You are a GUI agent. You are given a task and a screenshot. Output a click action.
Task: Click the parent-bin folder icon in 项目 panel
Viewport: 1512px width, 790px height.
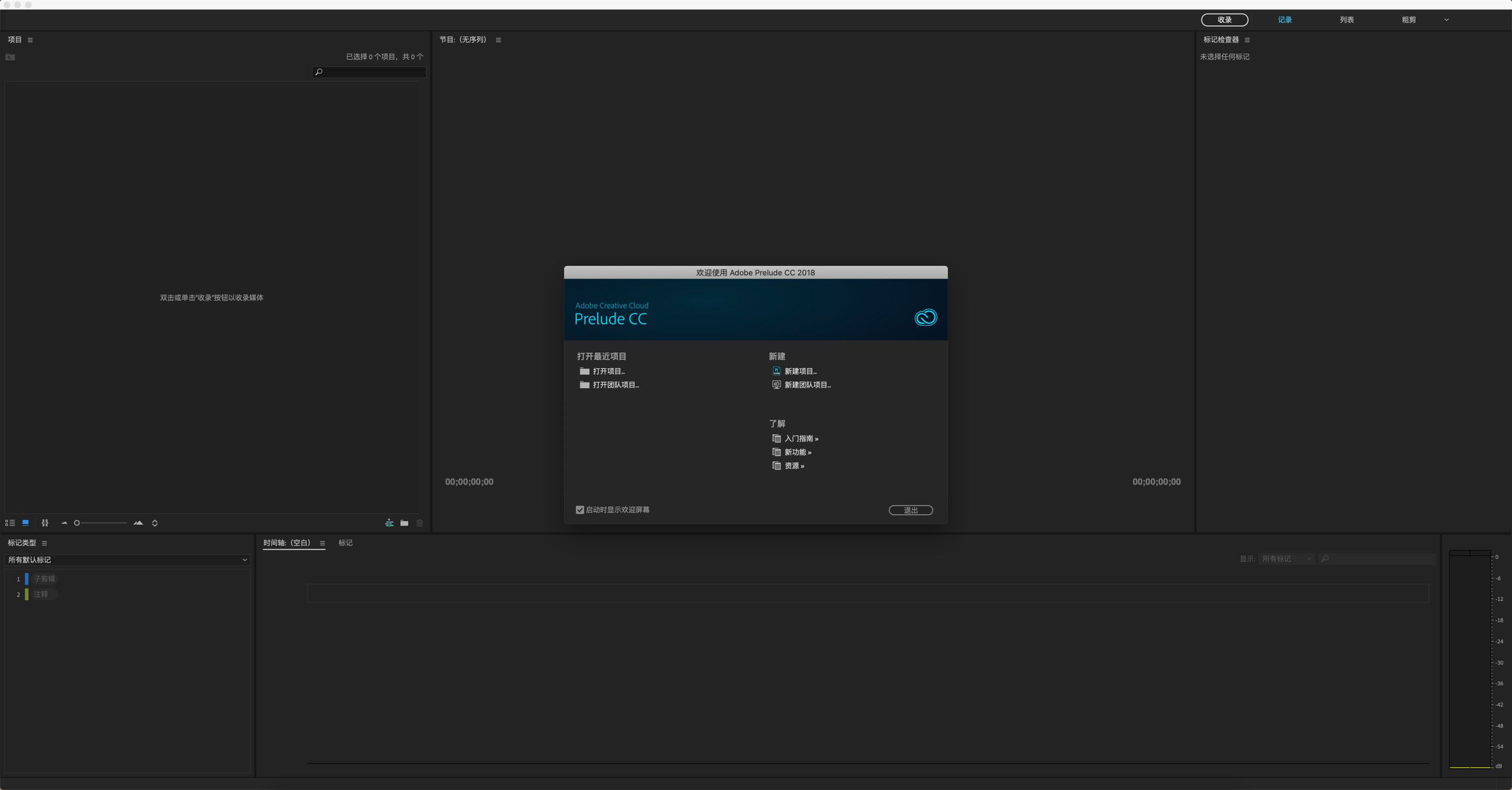[10, 57]
